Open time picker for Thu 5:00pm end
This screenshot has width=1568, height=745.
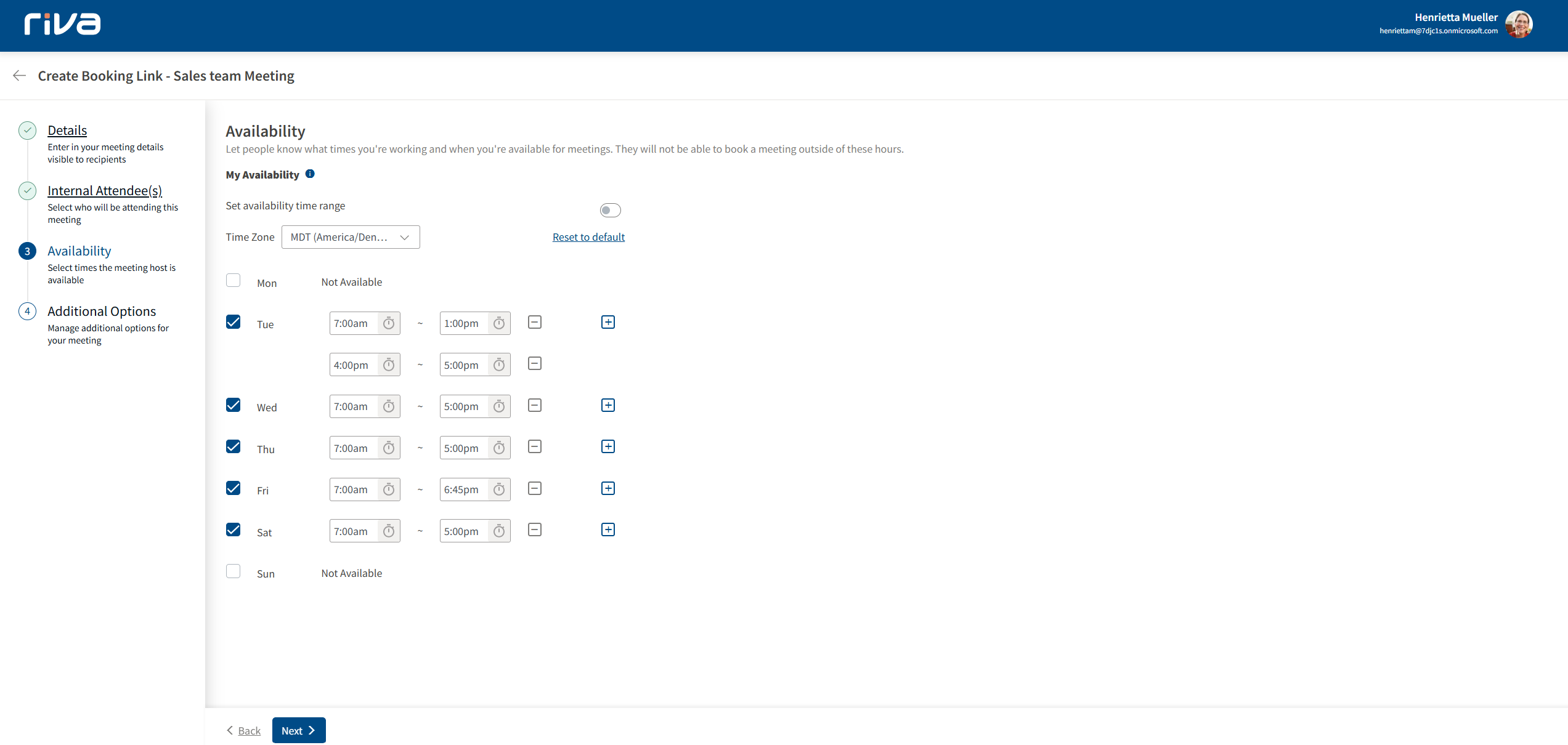tap(499, 448)
